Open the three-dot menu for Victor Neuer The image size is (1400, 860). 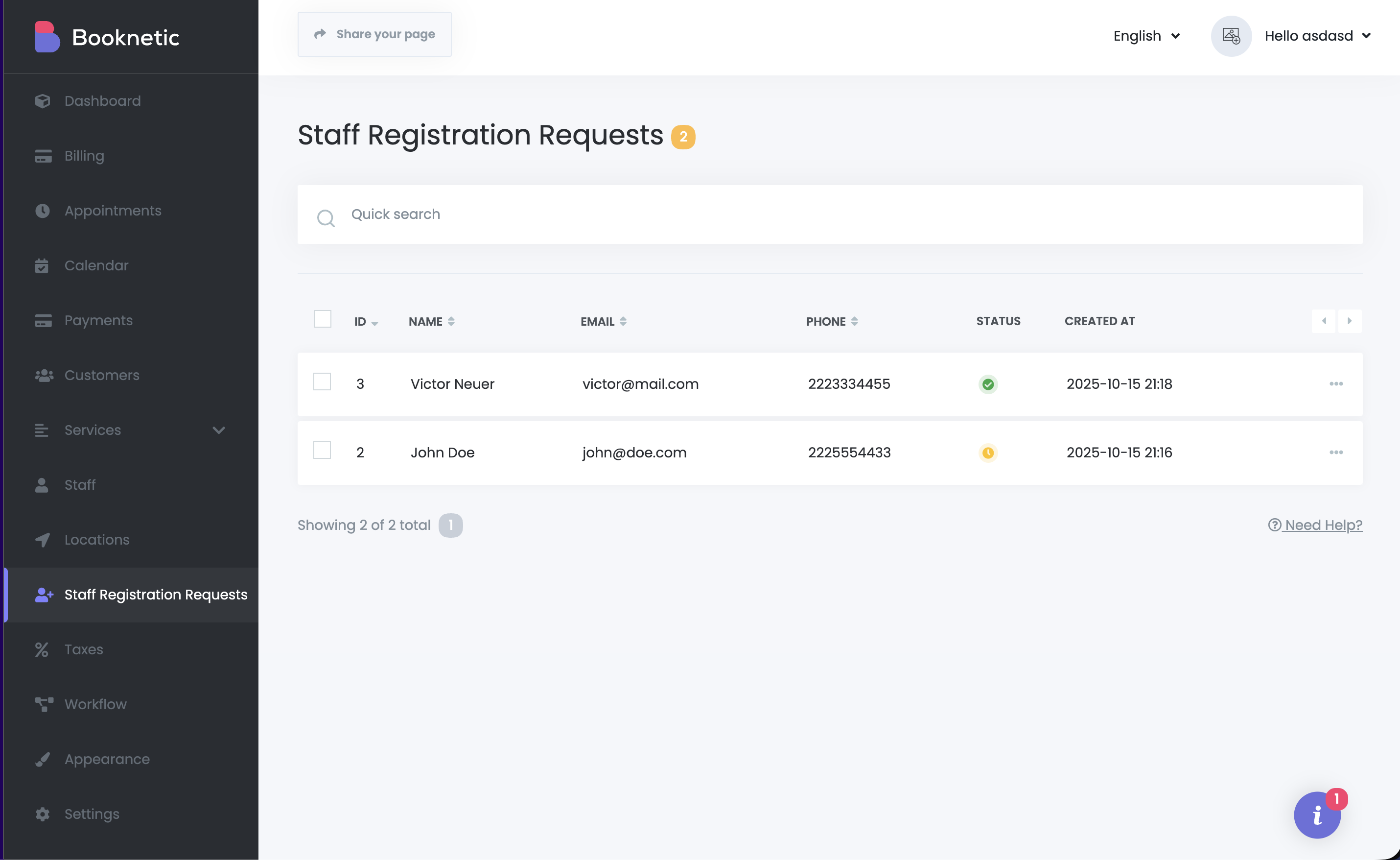[1336, 384]
